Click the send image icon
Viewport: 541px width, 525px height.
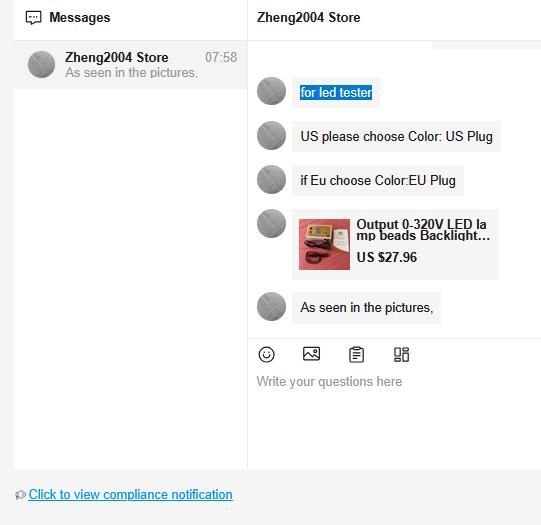click(x=311, y=354)
